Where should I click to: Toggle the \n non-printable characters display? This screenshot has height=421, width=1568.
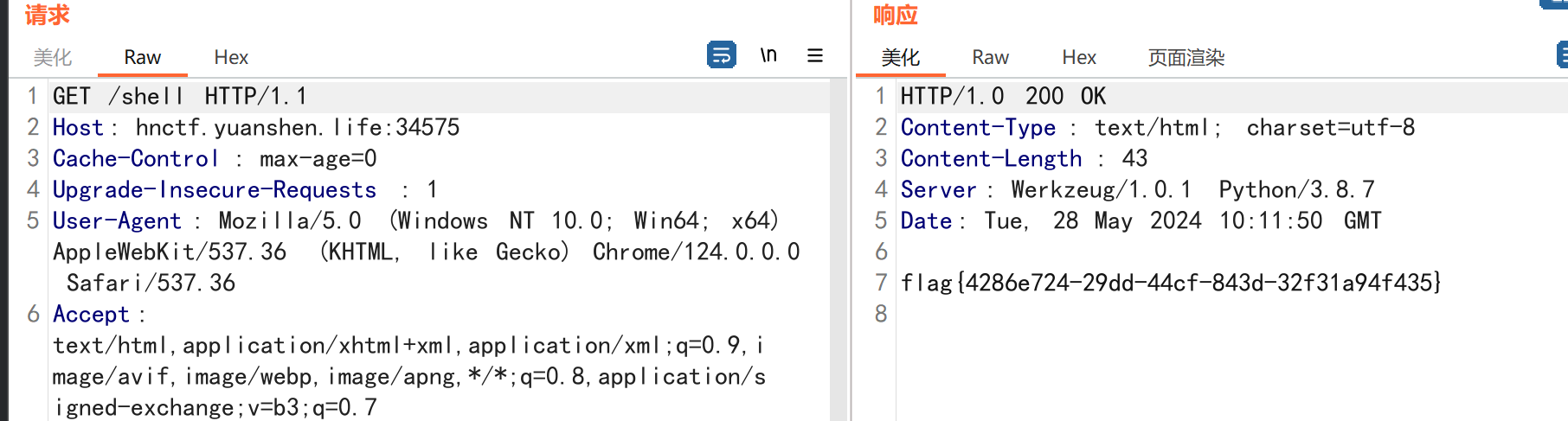[768, 55]
